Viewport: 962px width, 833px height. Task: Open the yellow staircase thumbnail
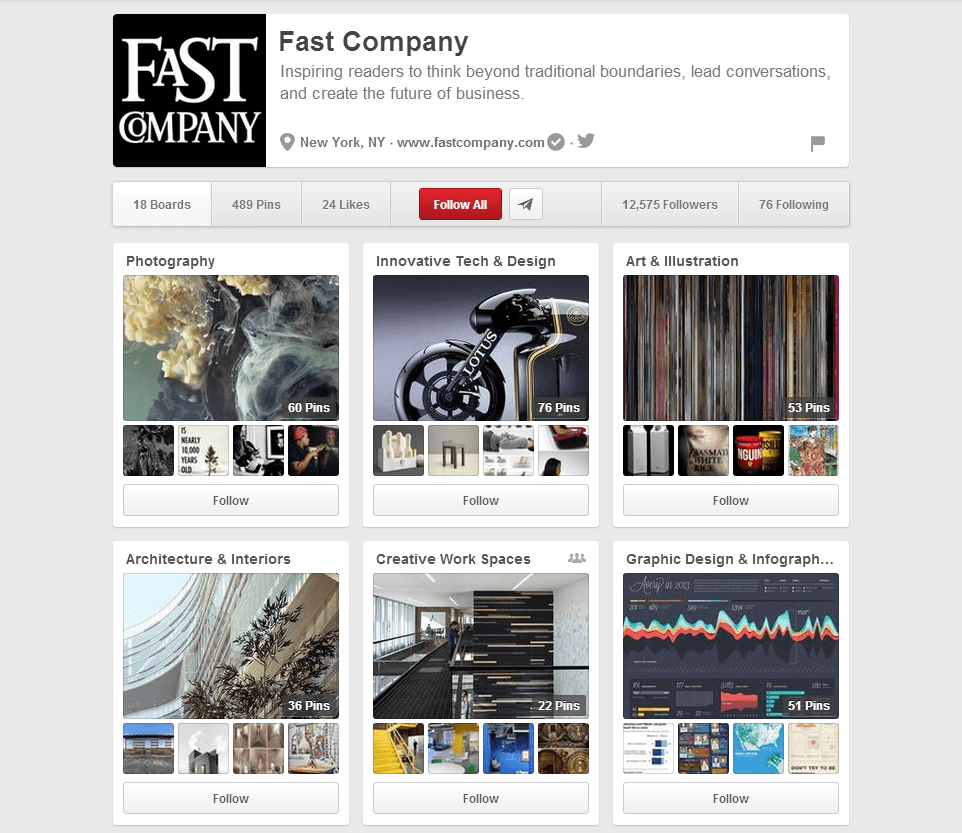click(x=398, y=748)
